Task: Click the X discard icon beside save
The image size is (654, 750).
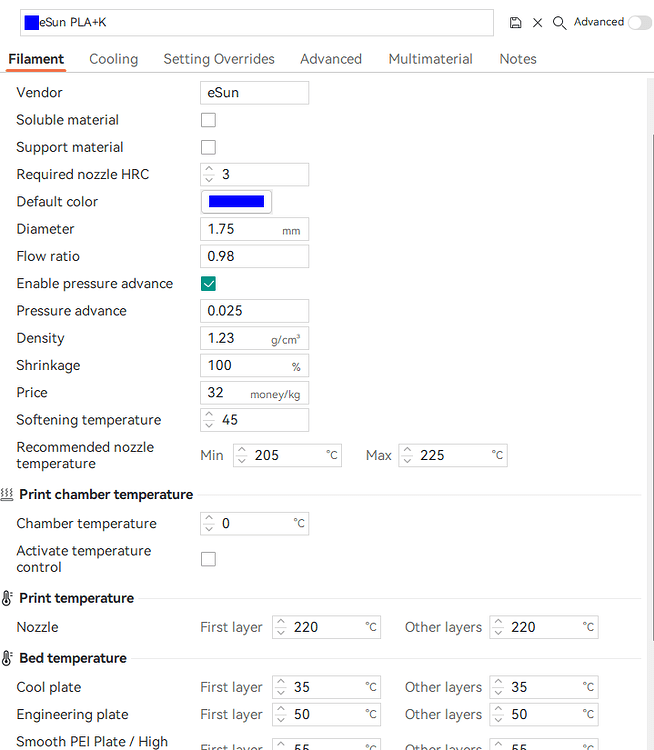Action: 537,22
